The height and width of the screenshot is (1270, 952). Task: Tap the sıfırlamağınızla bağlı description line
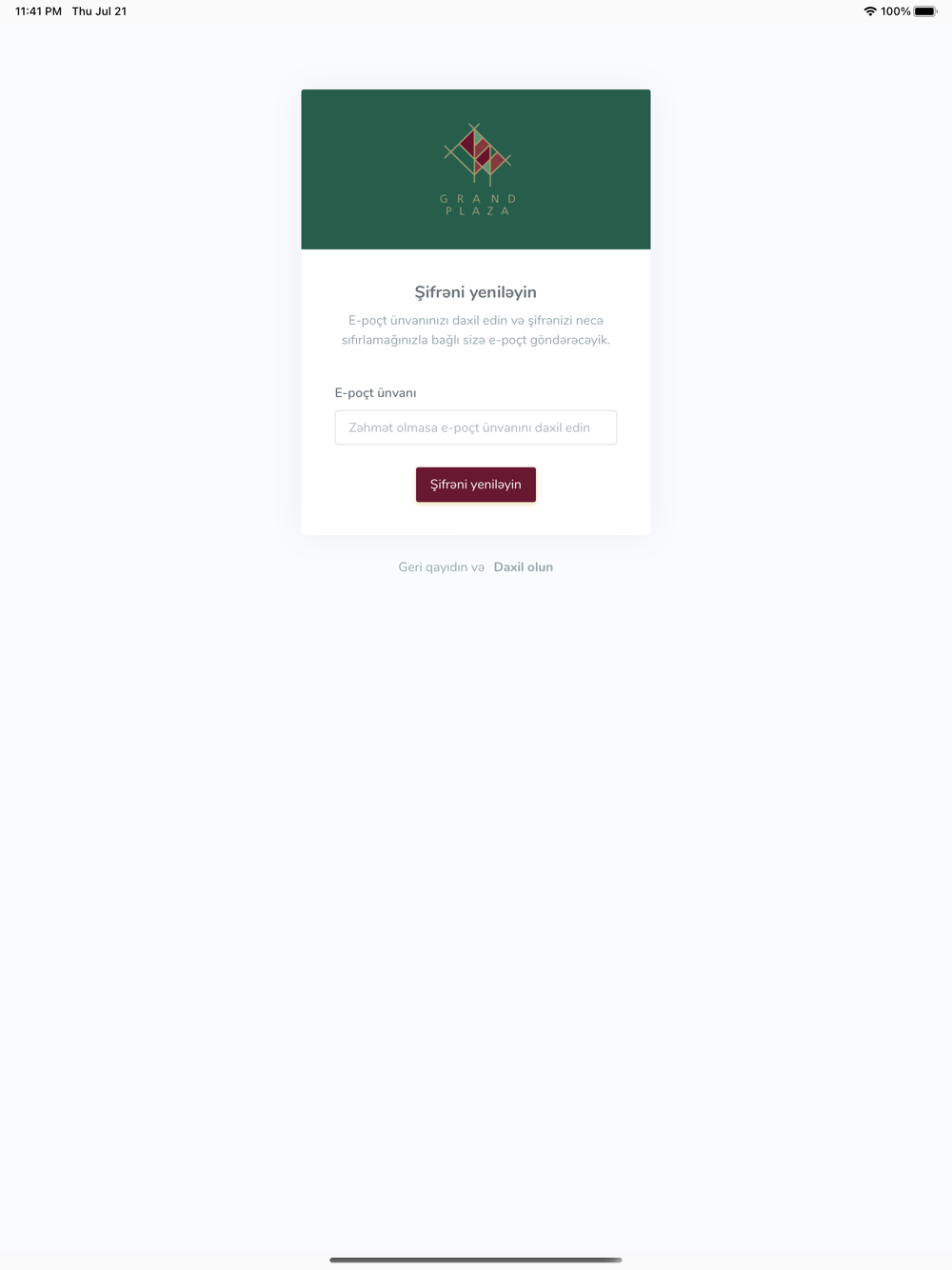476,340
